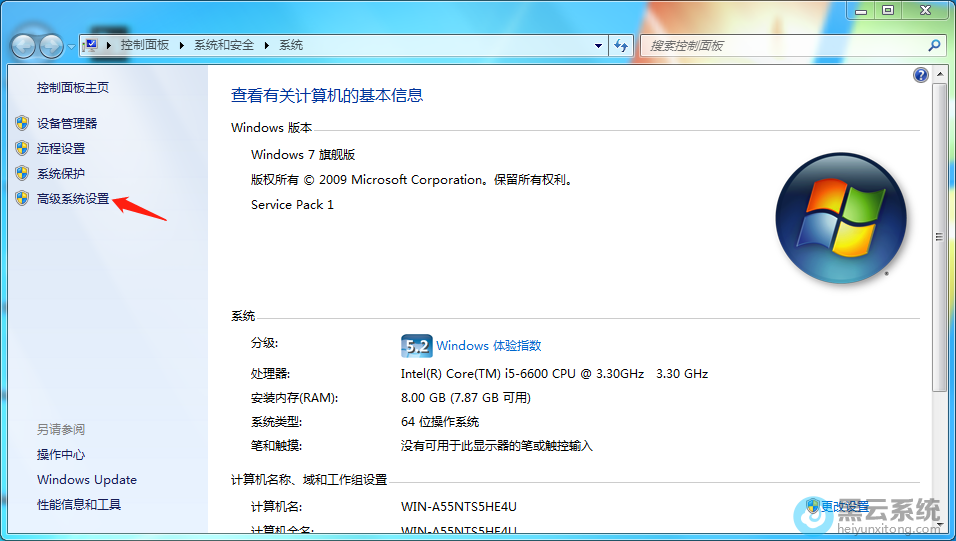Click the shield icon beside 远程设置
The height and width of the screenshot is (541, 956).
[x=22, y=148]
